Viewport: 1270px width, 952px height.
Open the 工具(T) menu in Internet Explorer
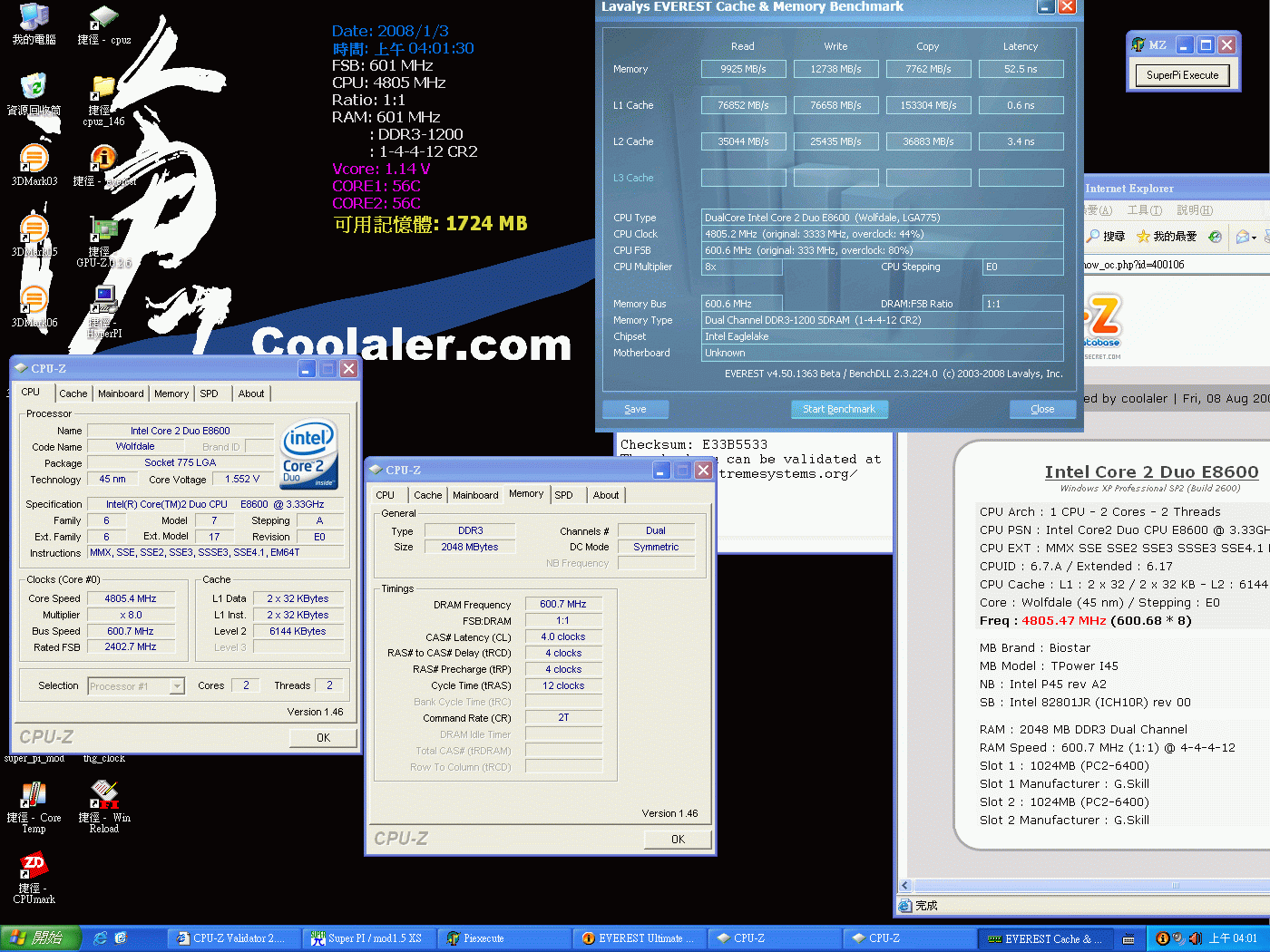pyautogui.click(x=1144, y=210)
